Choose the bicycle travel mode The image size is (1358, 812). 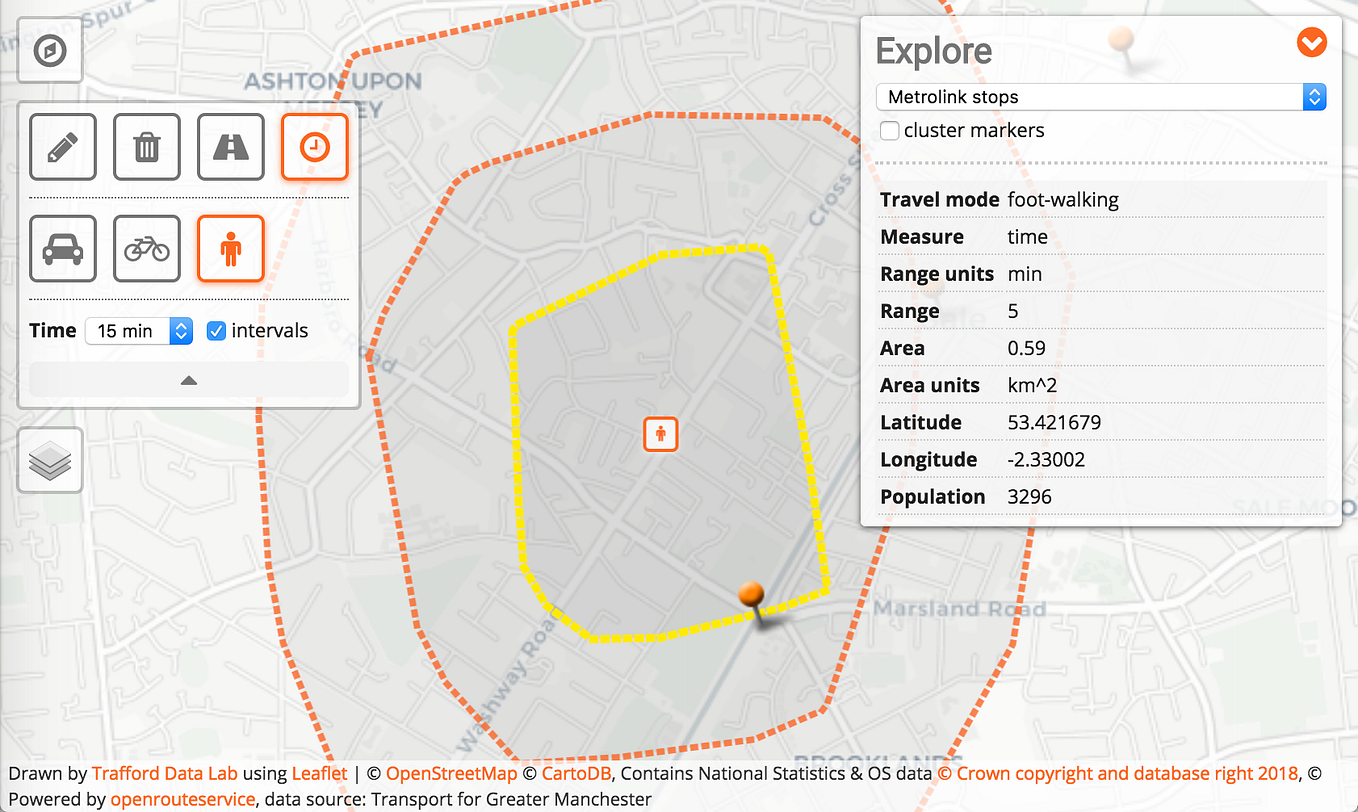(x=146, y=248)
